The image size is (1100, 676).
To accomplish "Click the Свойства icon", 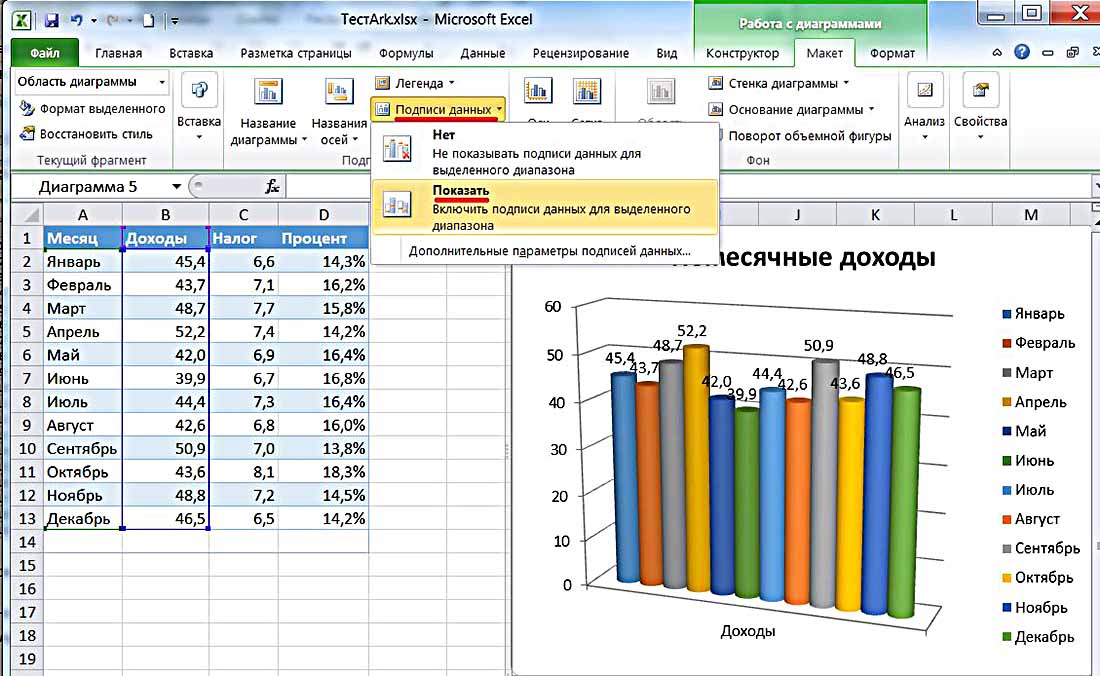I will 980,90.
